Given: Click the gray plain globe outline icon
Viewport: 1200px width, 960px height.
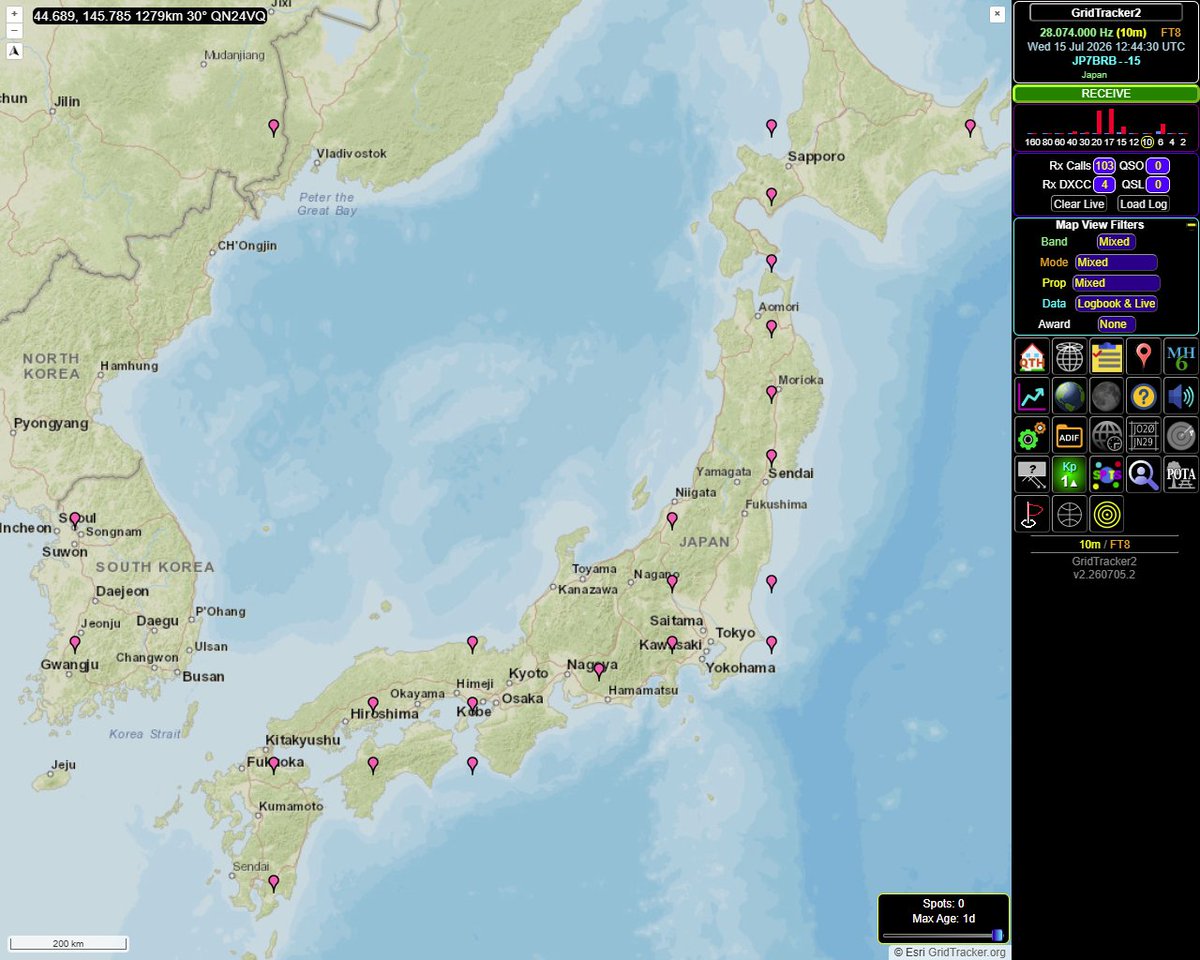Looking at the screenshot, I should pyautogui.click(x=1069, y=513).
